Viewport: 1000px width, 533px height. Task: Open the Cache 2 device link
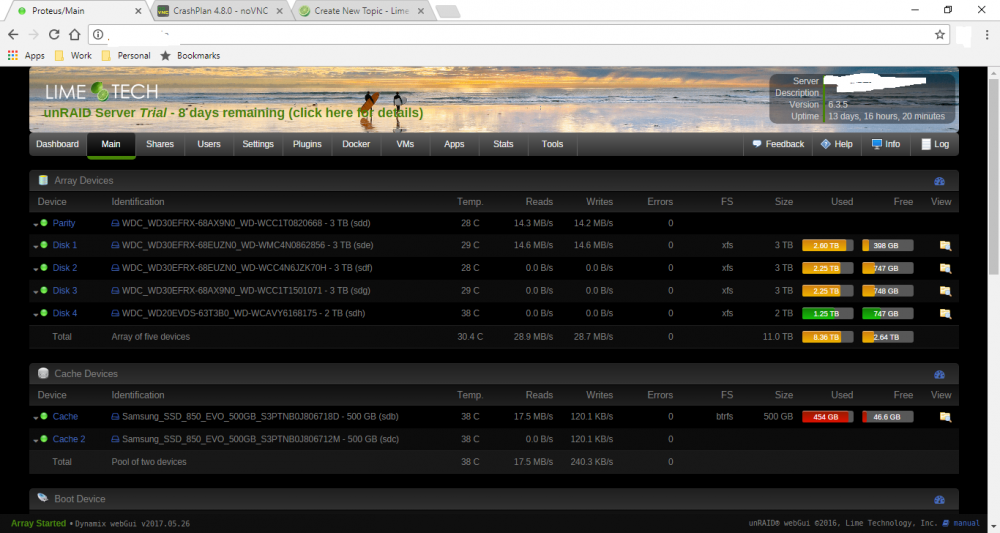69,439
